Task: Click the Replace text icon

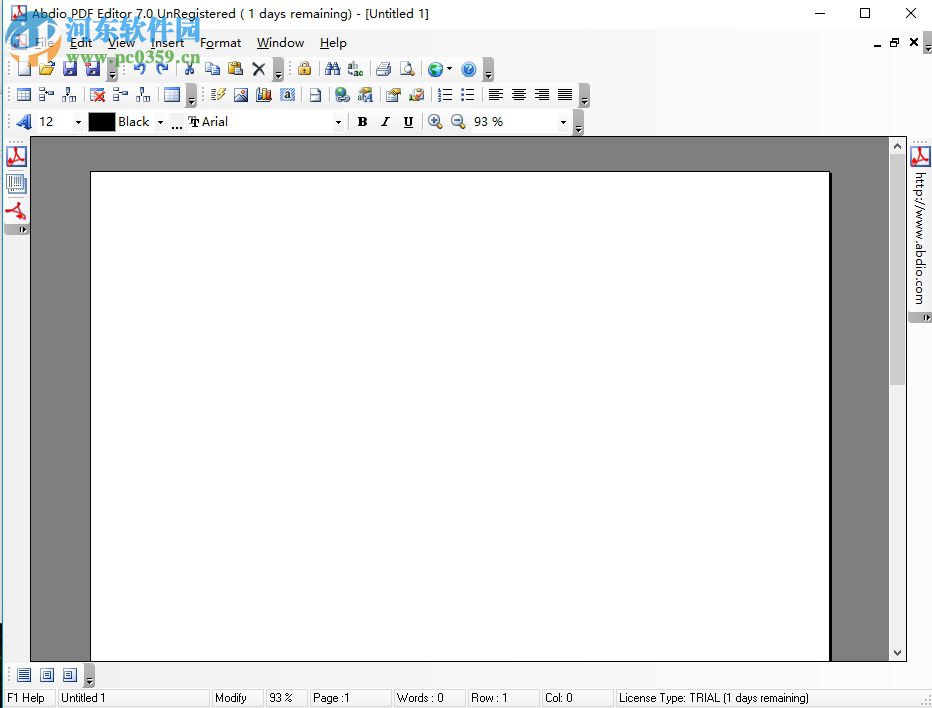Action: (355, 69)
